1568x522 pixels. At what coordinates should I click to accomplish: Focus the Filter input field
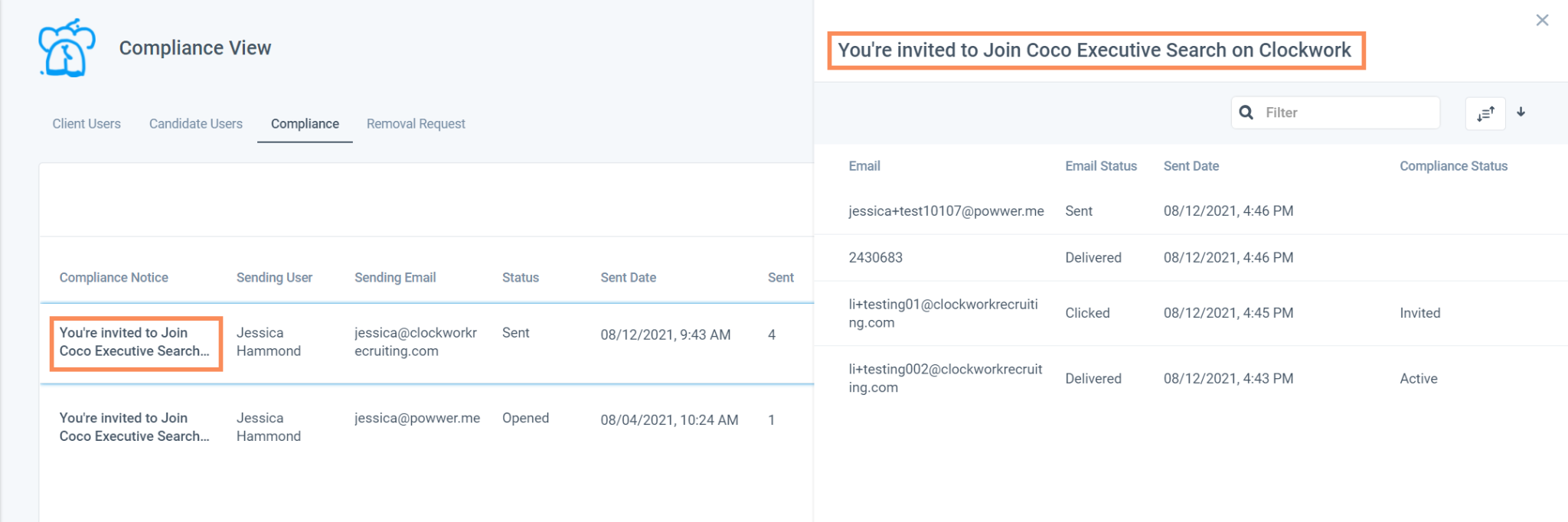tap(1335, 113)
